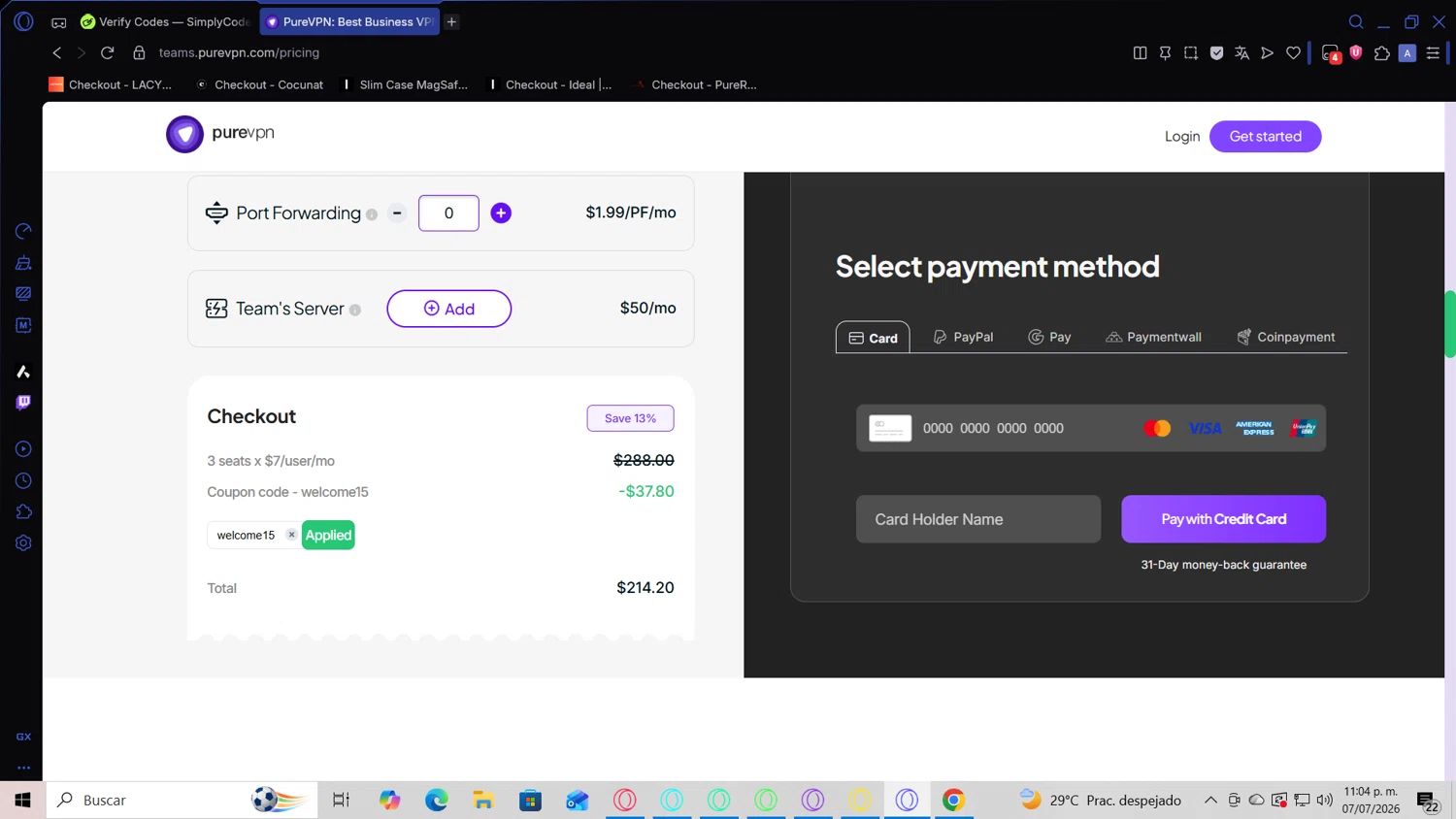
Task: Click the search tabs magnifier icon
Action: point(1356,21)
